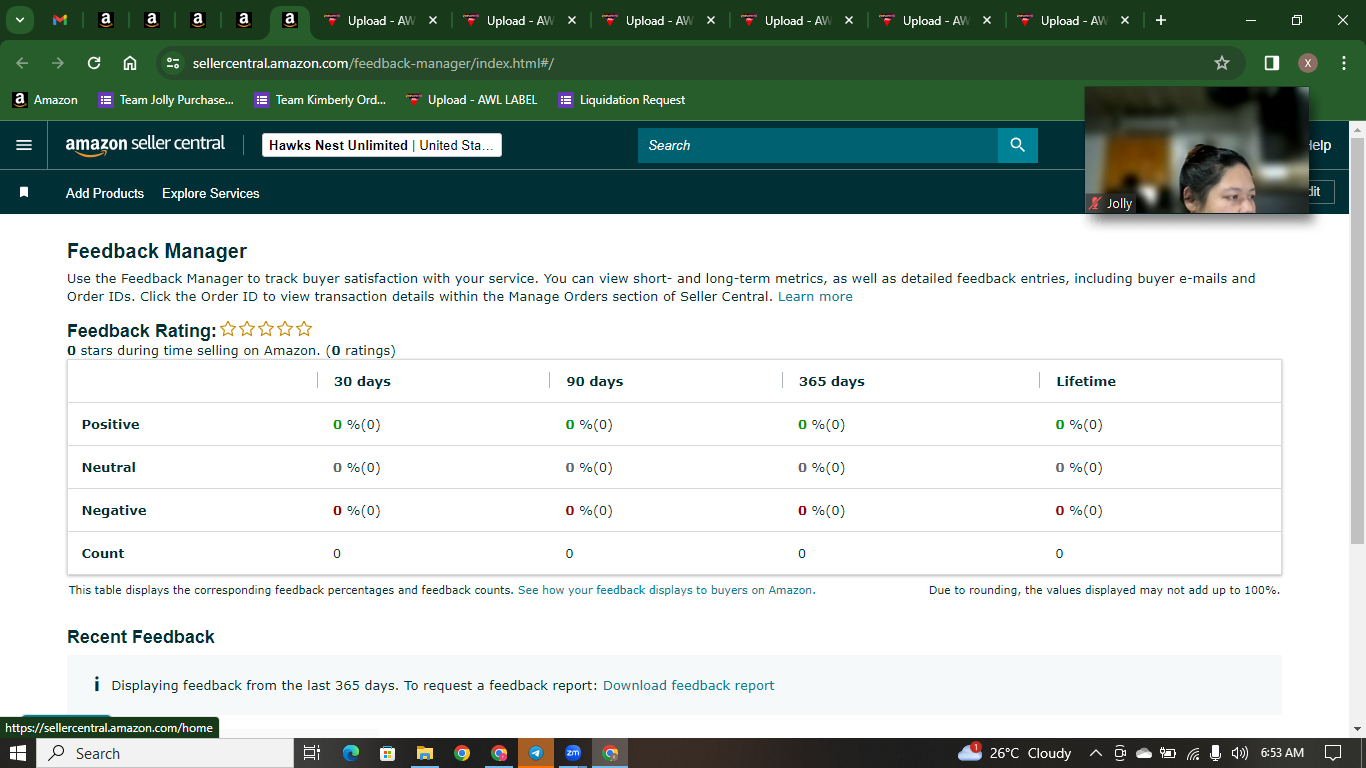Show hidden system tray icons

pyautogui.click(x=1095, y=753)
